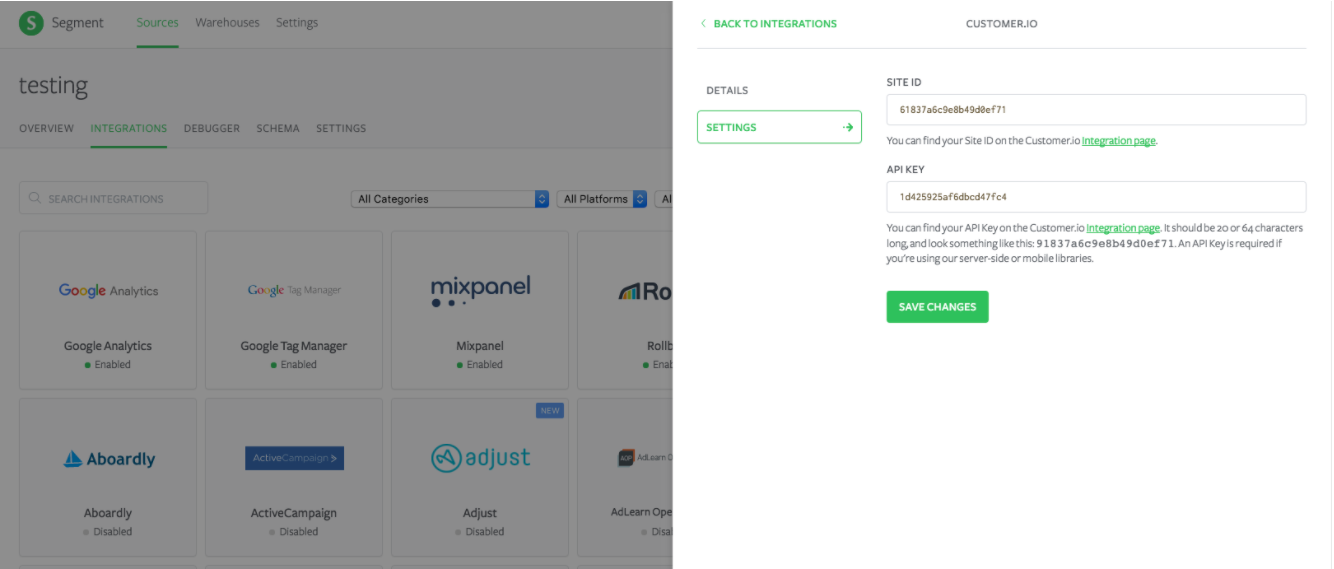Open the top Settings navigation item
The width and height of the screenshot is (1334, 569).
(297, 22)
